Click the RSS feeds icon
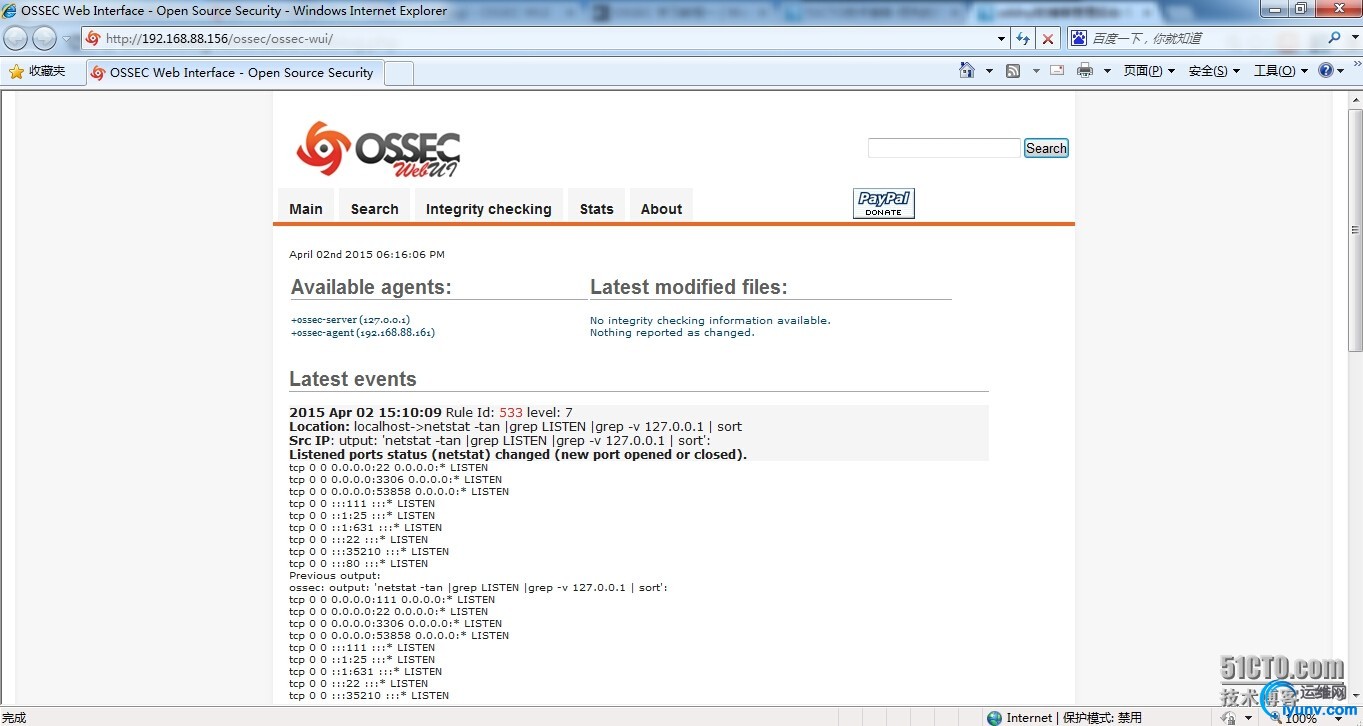1363x726 pixels. [1013, 71]
